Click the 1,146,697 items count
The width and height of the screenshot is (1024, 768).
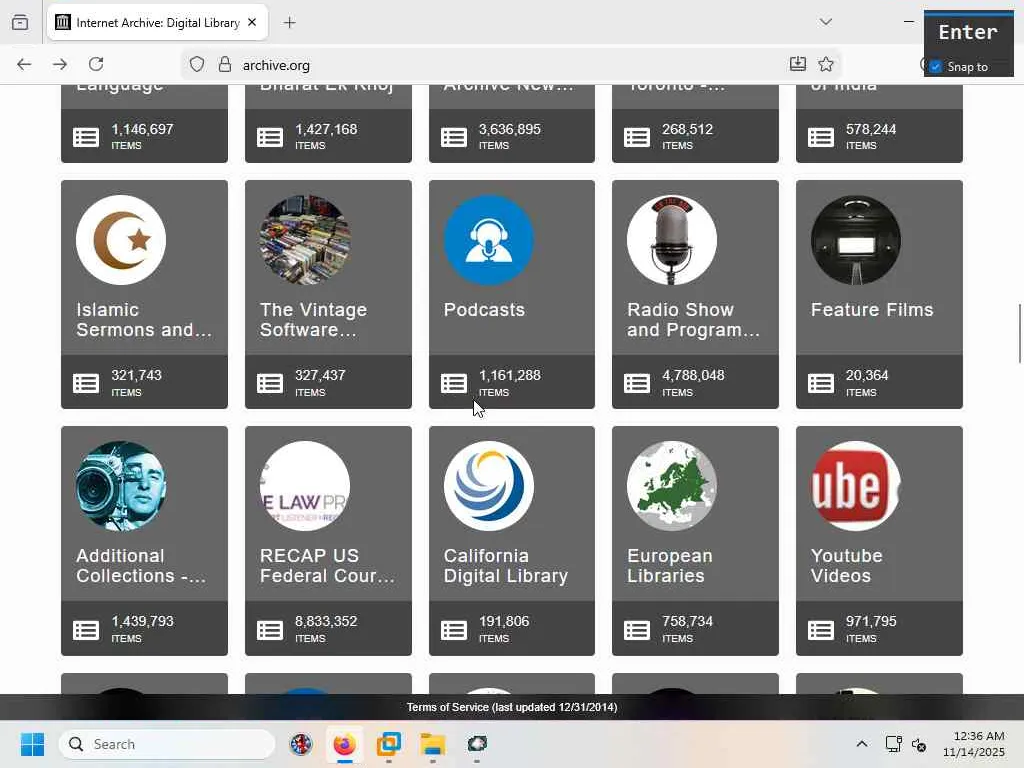point(142,129)
